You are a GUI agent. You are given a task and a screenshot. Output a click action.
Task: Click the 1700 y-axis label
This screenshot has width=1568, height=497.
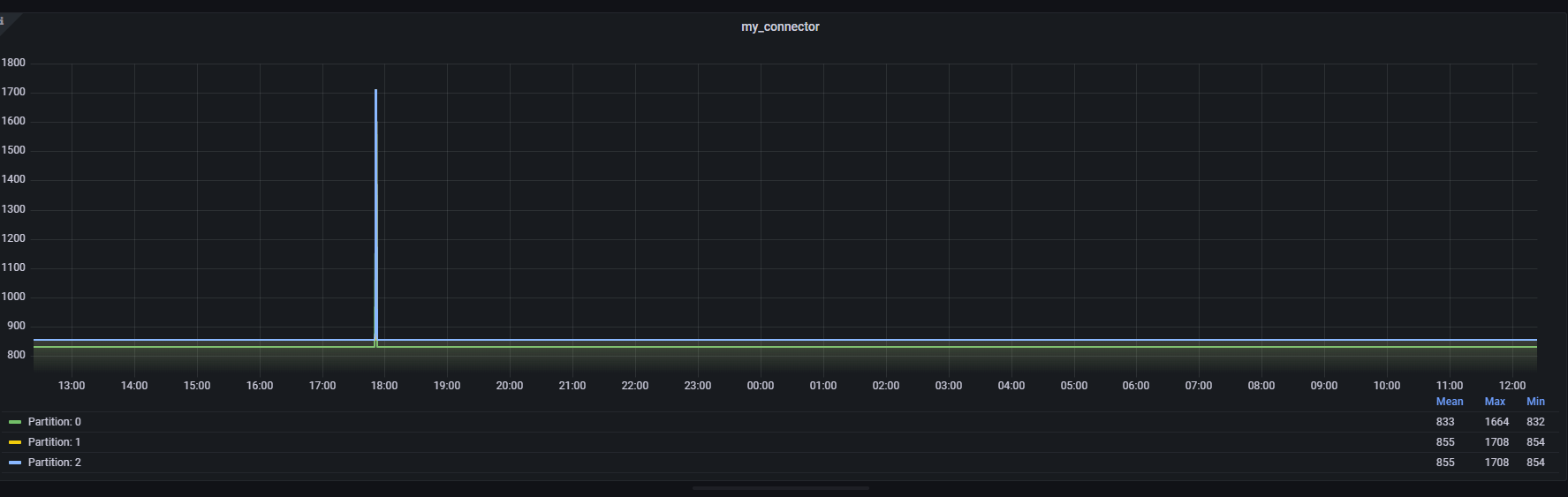(13, 92)
